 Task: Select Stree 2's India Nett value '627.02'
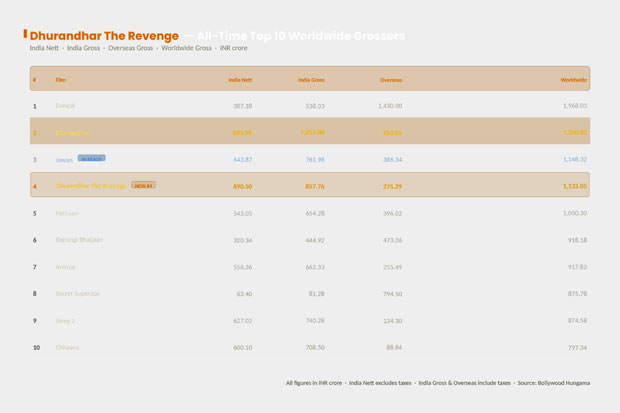[242, 321]
